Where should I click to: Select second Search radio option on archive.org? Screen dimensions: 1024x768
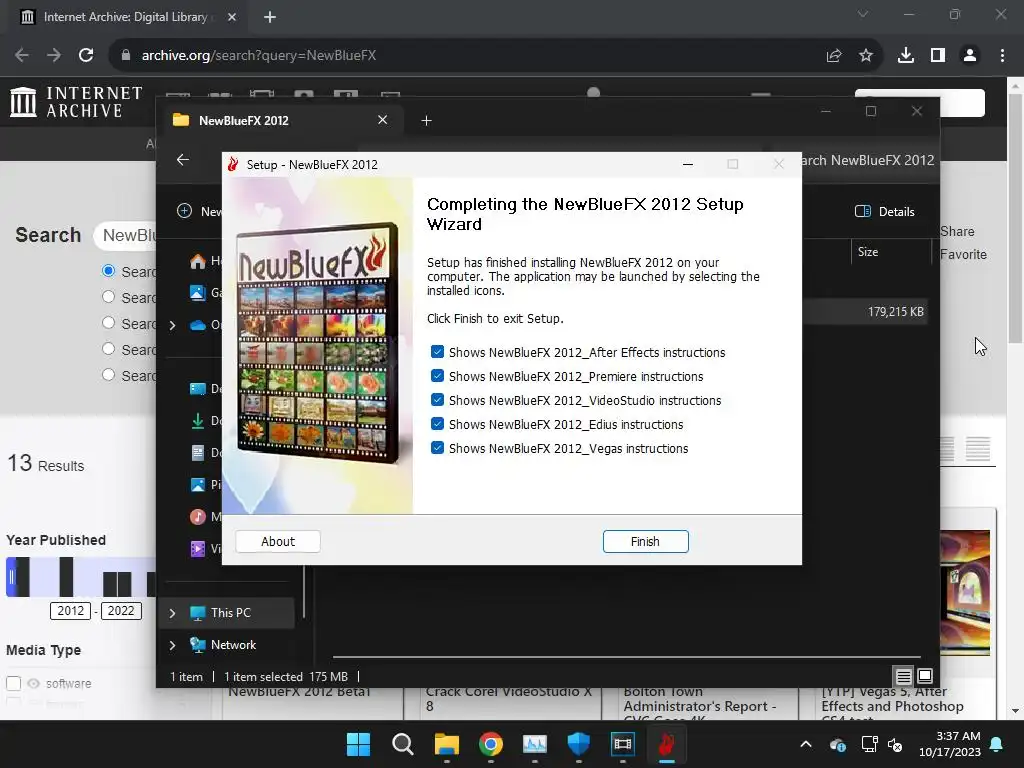108,296
